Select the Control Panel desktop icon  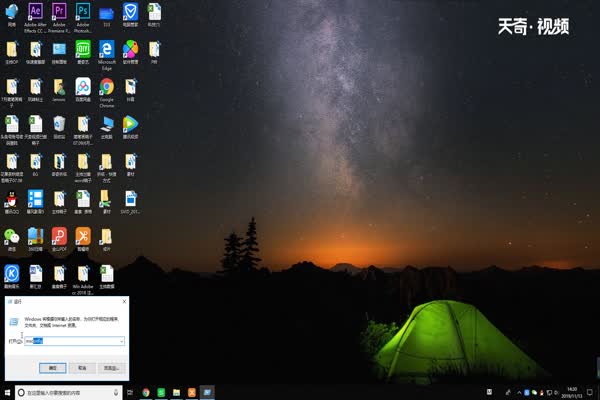pos(59,52)
